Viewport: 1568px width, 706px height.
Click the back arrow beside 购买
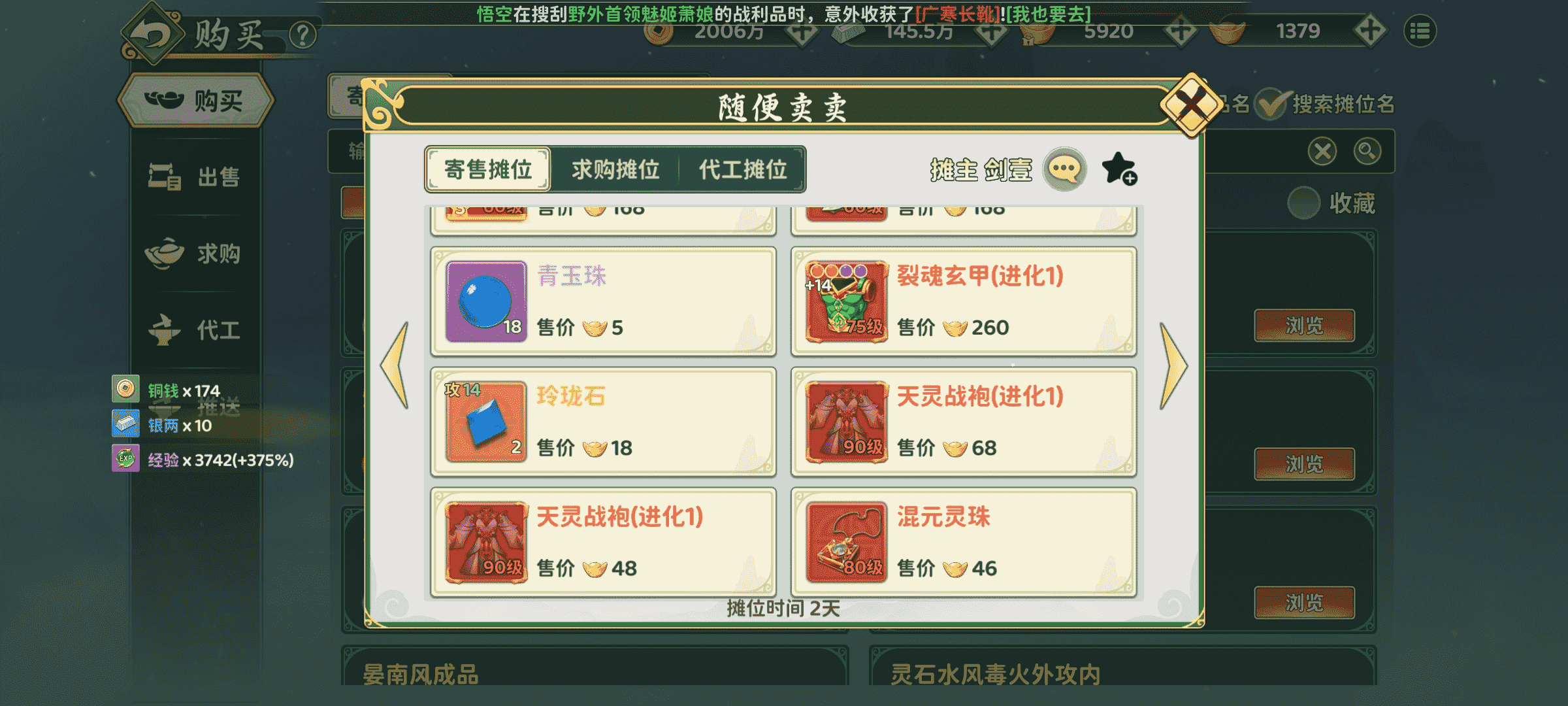(x=152, y=34)
